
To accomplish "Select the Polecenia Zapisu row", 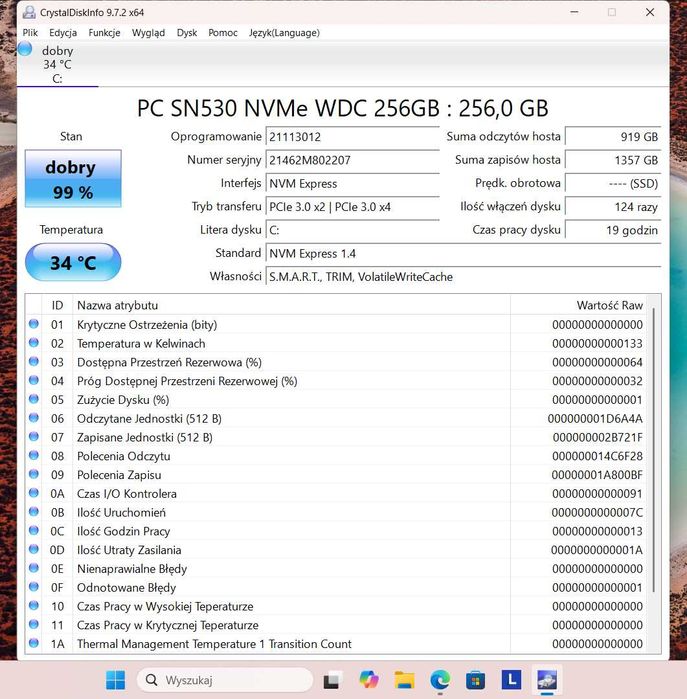I will (x=336, y=475).
